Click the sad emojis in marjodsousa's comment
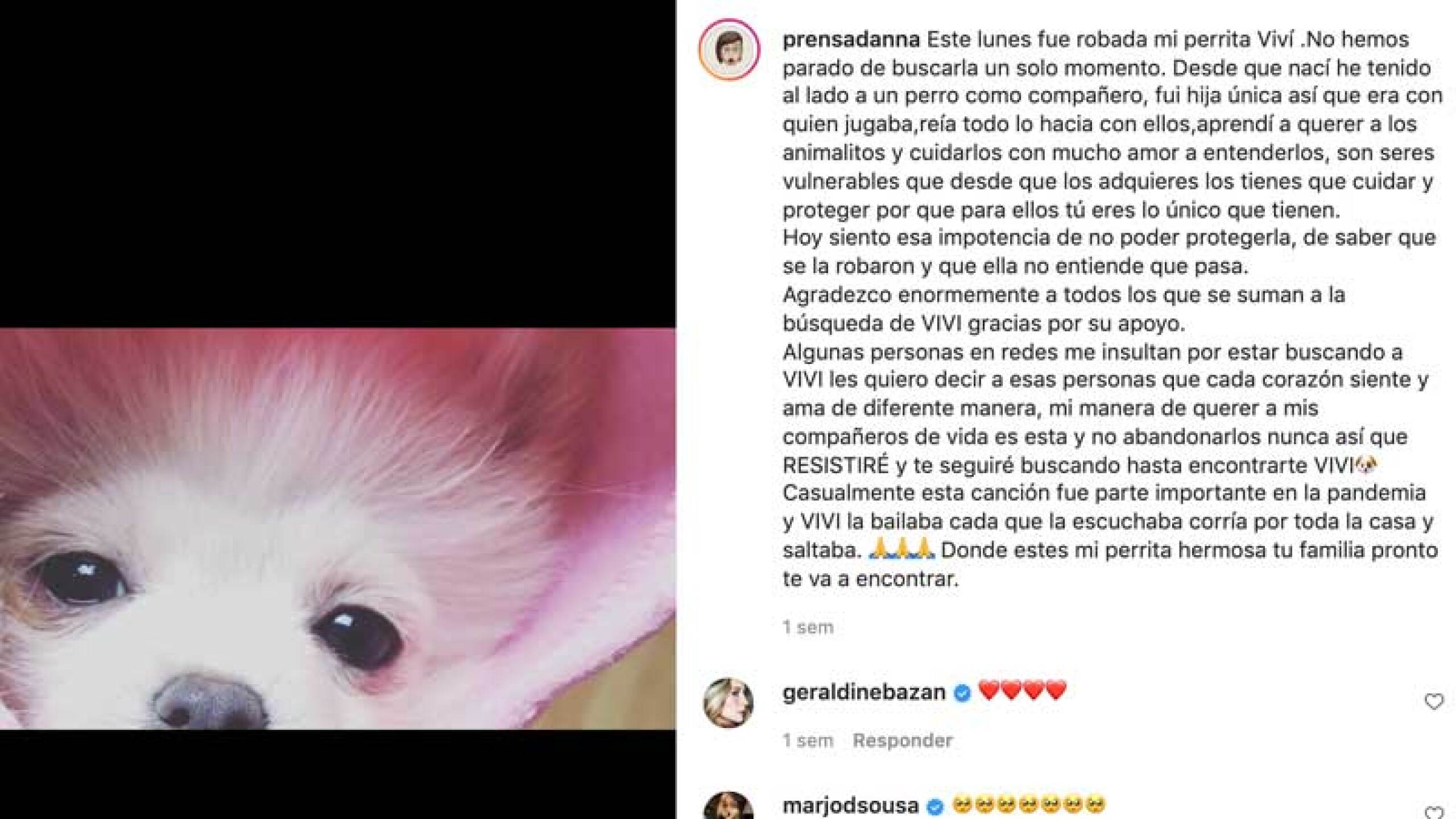Image resolution: width=1456 pixels, height=819 pixels. pos(1028,805)
